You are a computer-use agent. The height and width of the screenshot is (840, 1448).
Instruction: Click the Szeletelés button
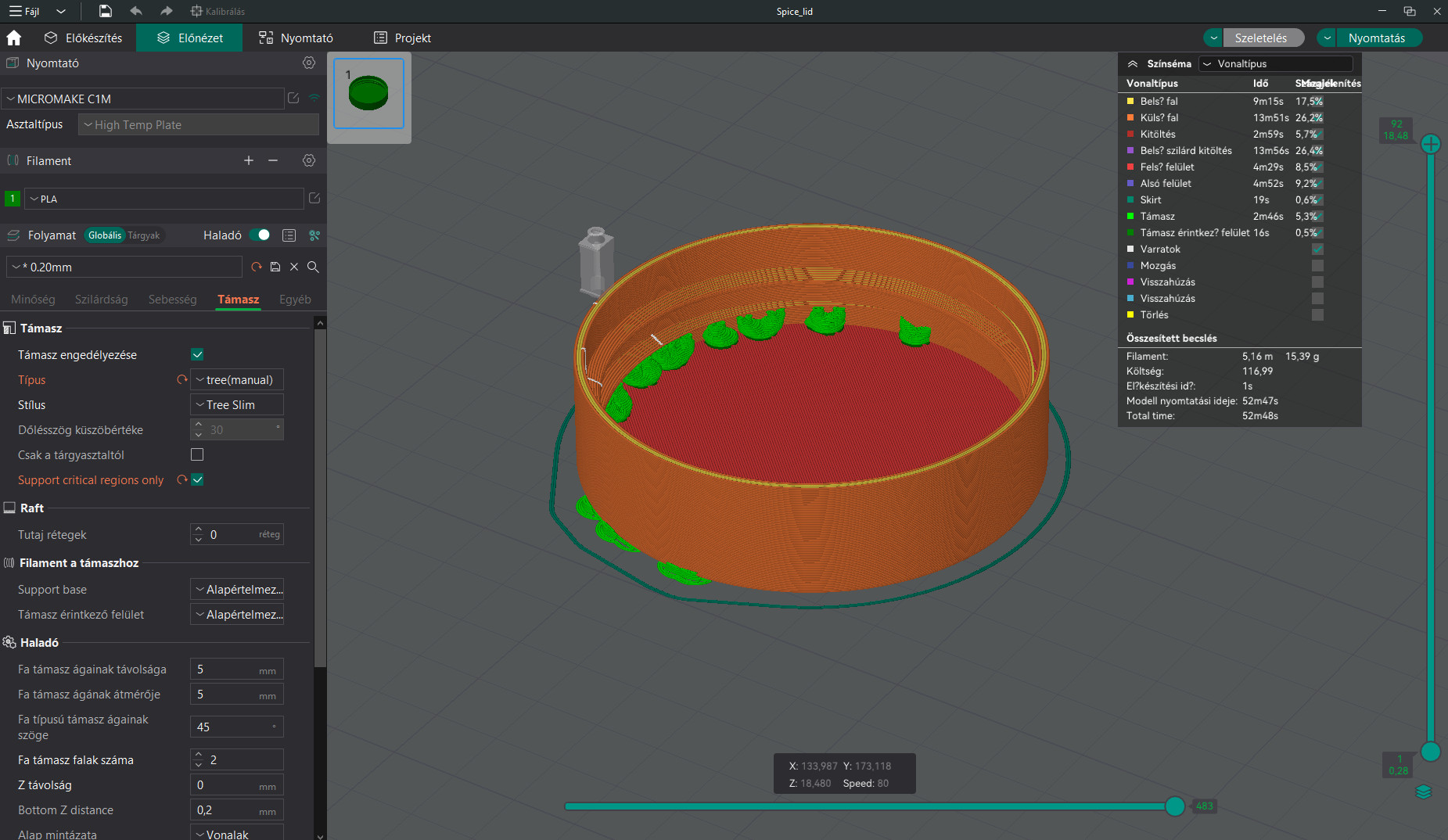click(1263, 37)
